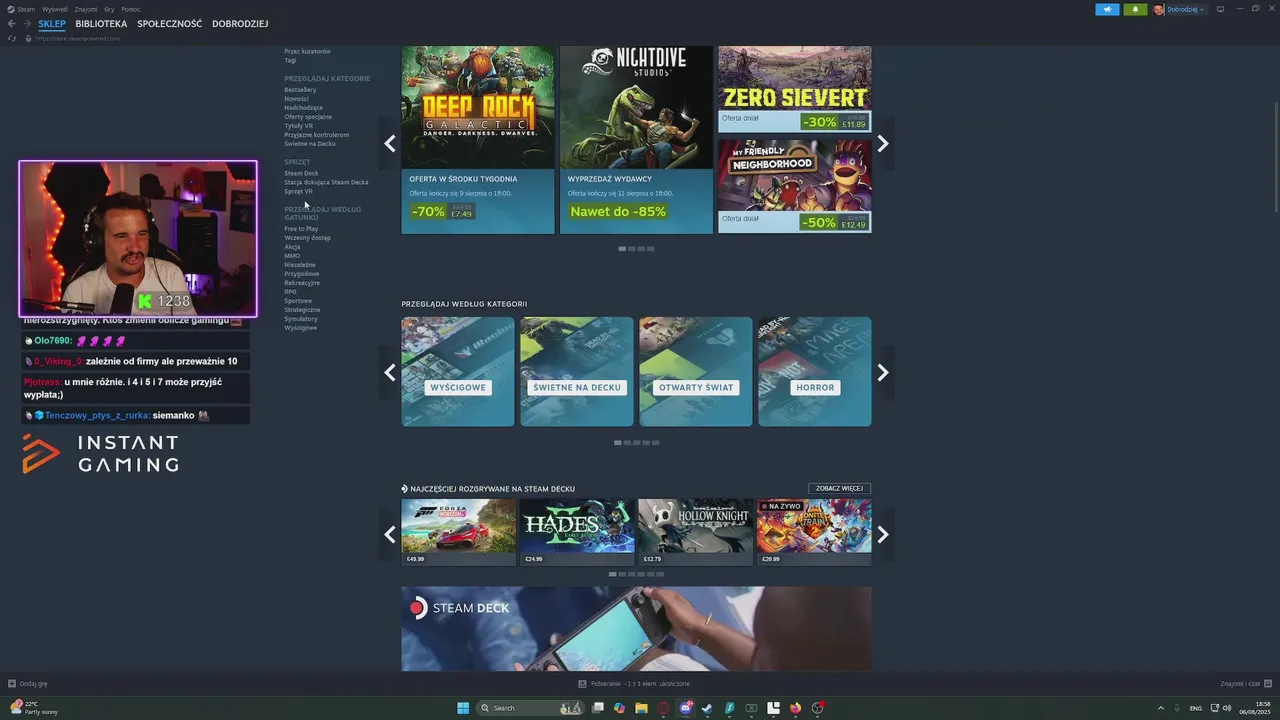Open the HORROR category tile
This screenshot has height=720, width=1280.
[x=814, y=372]
